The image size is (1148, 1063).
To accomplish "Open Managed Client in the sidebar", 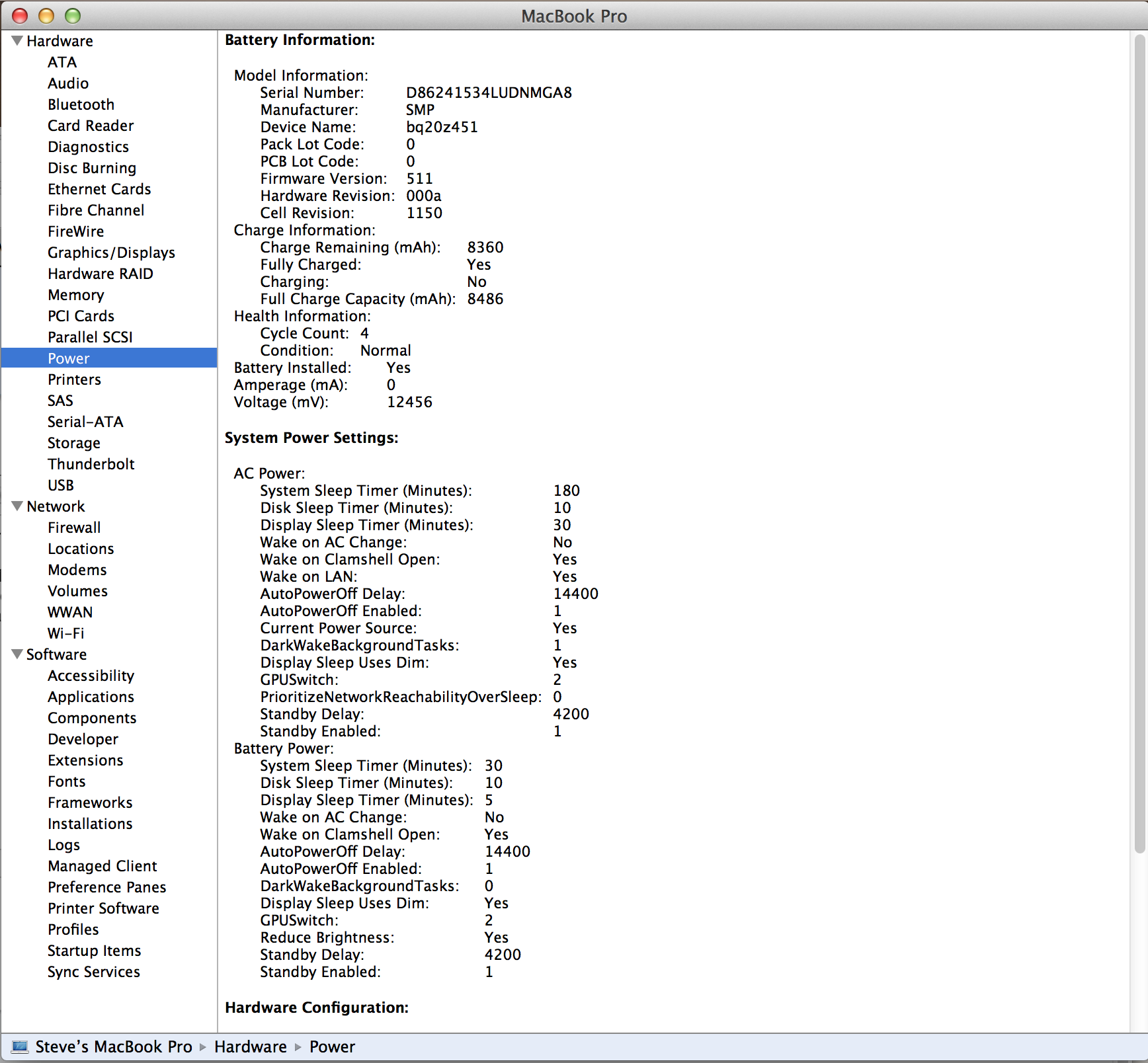I will pos(102,866).
